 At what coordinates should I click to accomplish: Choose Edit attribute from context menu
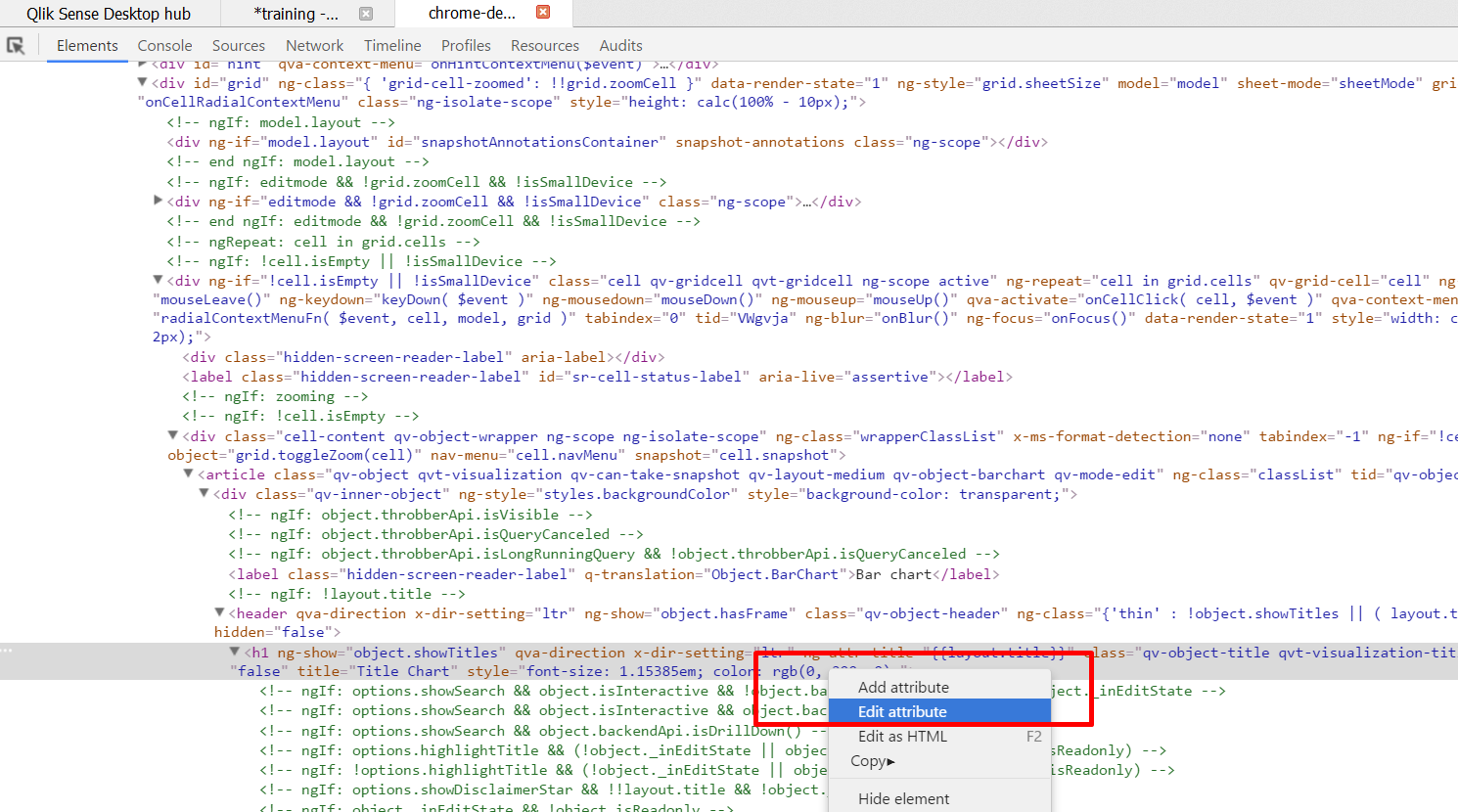(902, 711)
